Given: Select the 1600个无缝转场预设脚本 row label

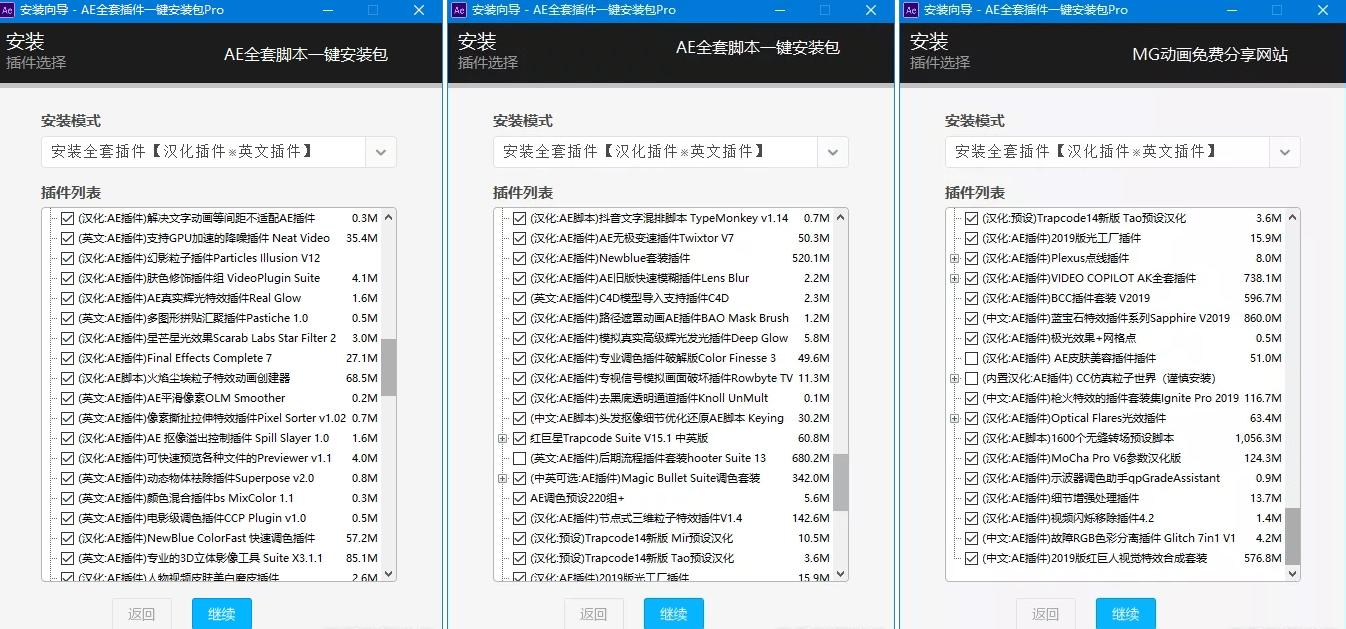Looking at the screenshot, I should [x=1078, y=438].
